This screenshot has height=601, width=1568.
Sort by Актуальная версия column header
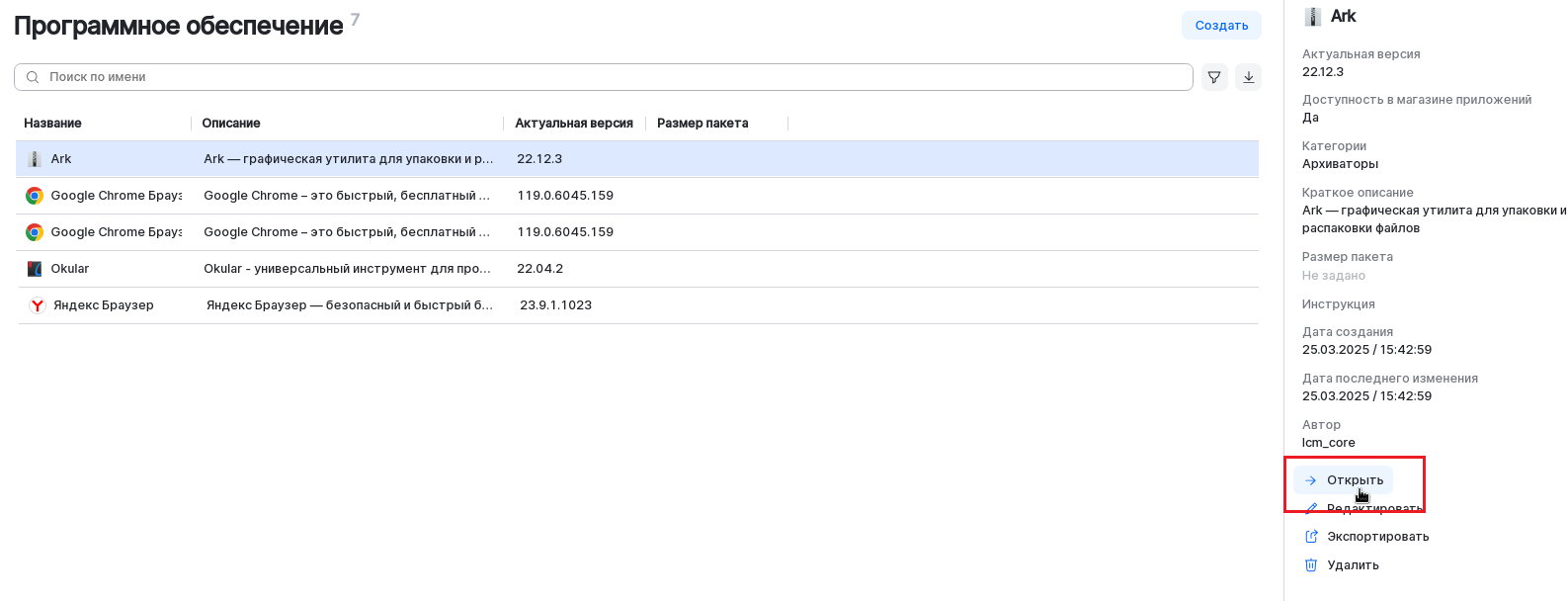coord(574,124)
